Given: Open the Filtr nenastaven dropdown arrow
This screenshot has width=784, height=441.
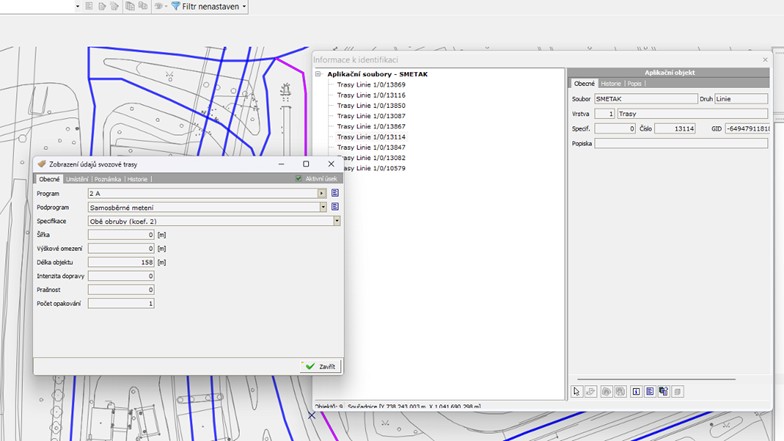Looking at the screenshot, I should tap(244, 6).
